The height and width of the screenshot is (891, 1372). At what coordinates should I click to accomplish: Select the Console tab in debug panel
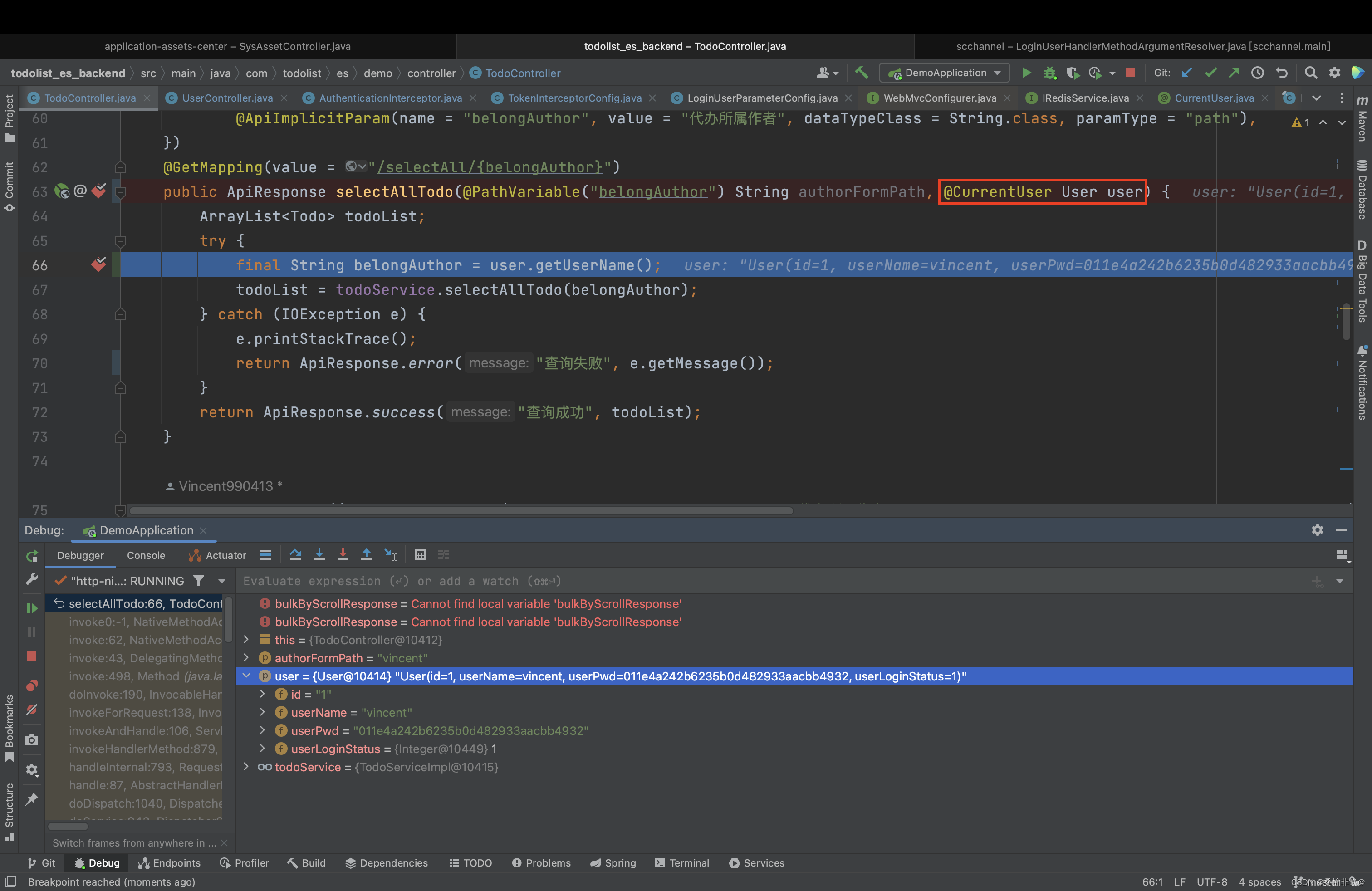[146, 554]
